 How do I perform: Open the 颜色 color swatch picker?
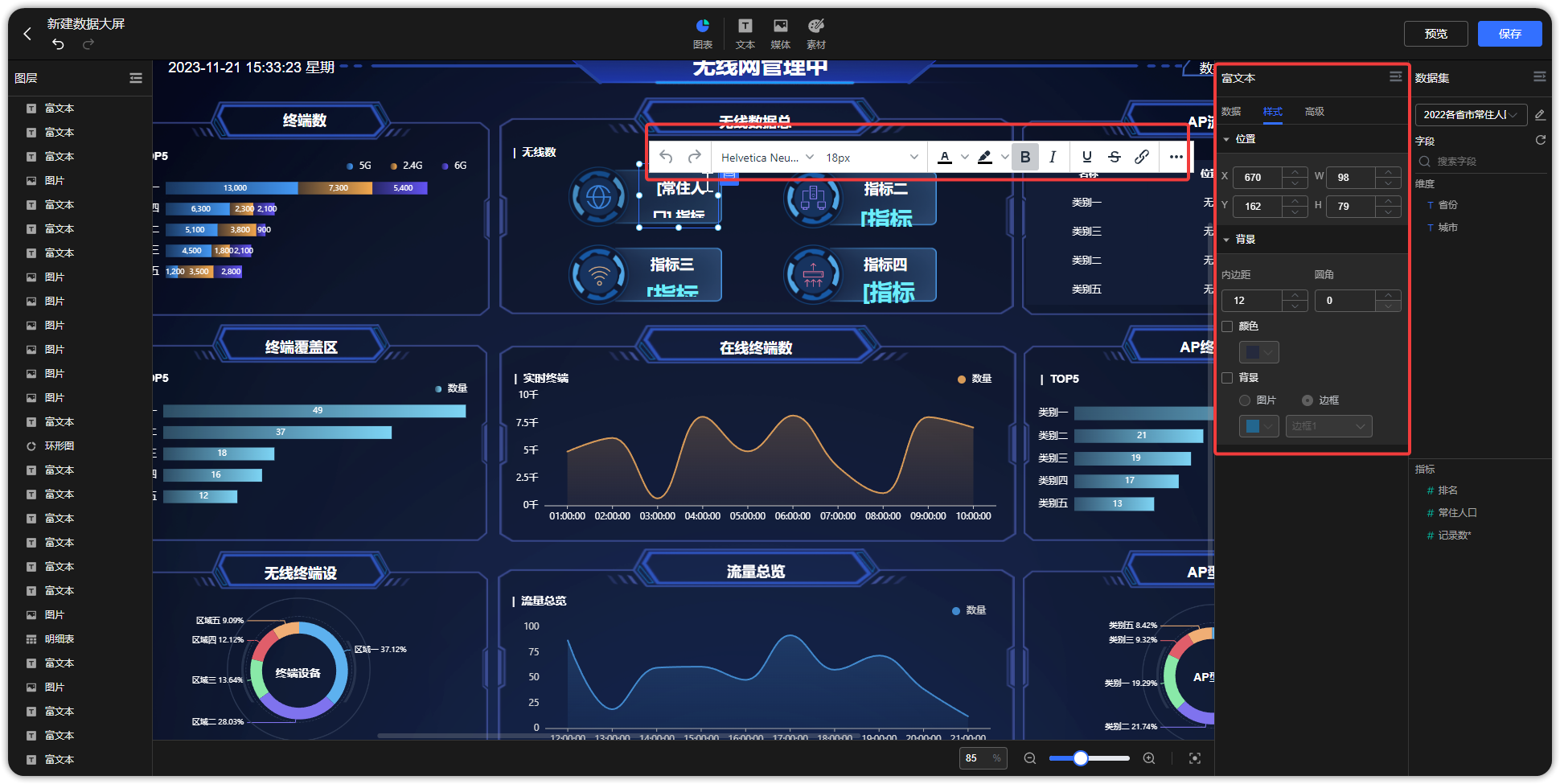(1259, 352)
